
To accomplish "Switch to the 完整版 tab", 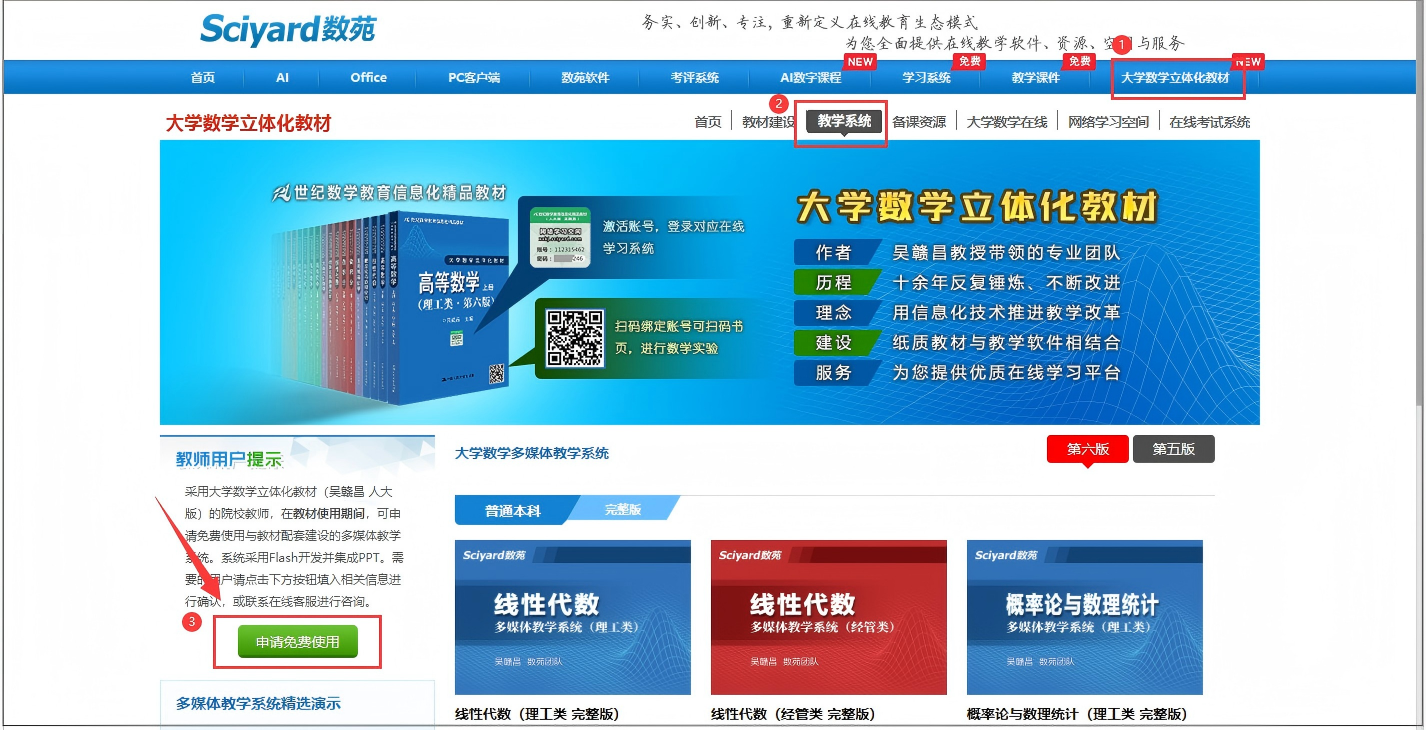I will point(623,510).
